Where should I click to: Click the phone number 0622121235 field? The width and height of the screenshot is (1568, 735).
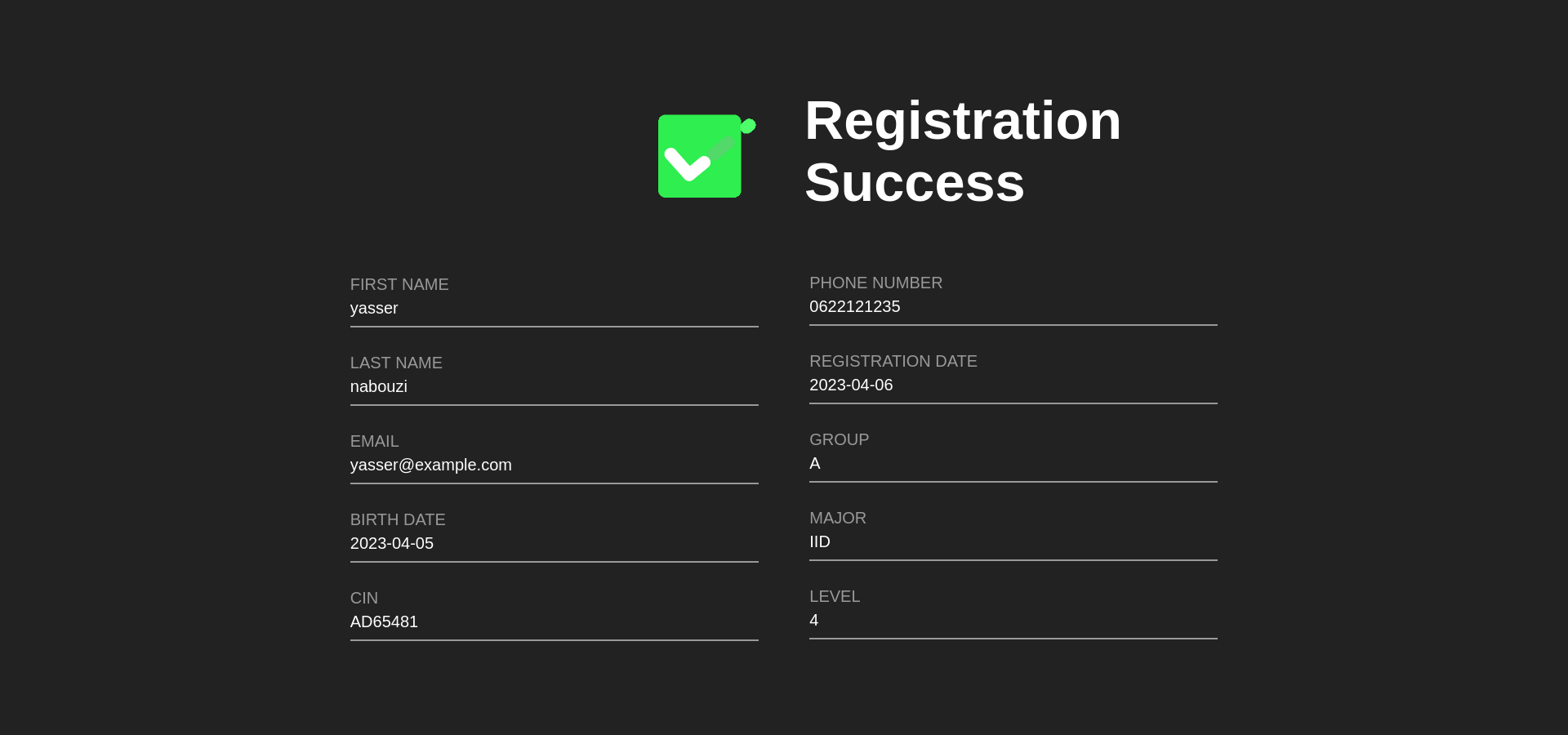coord(854,307)
